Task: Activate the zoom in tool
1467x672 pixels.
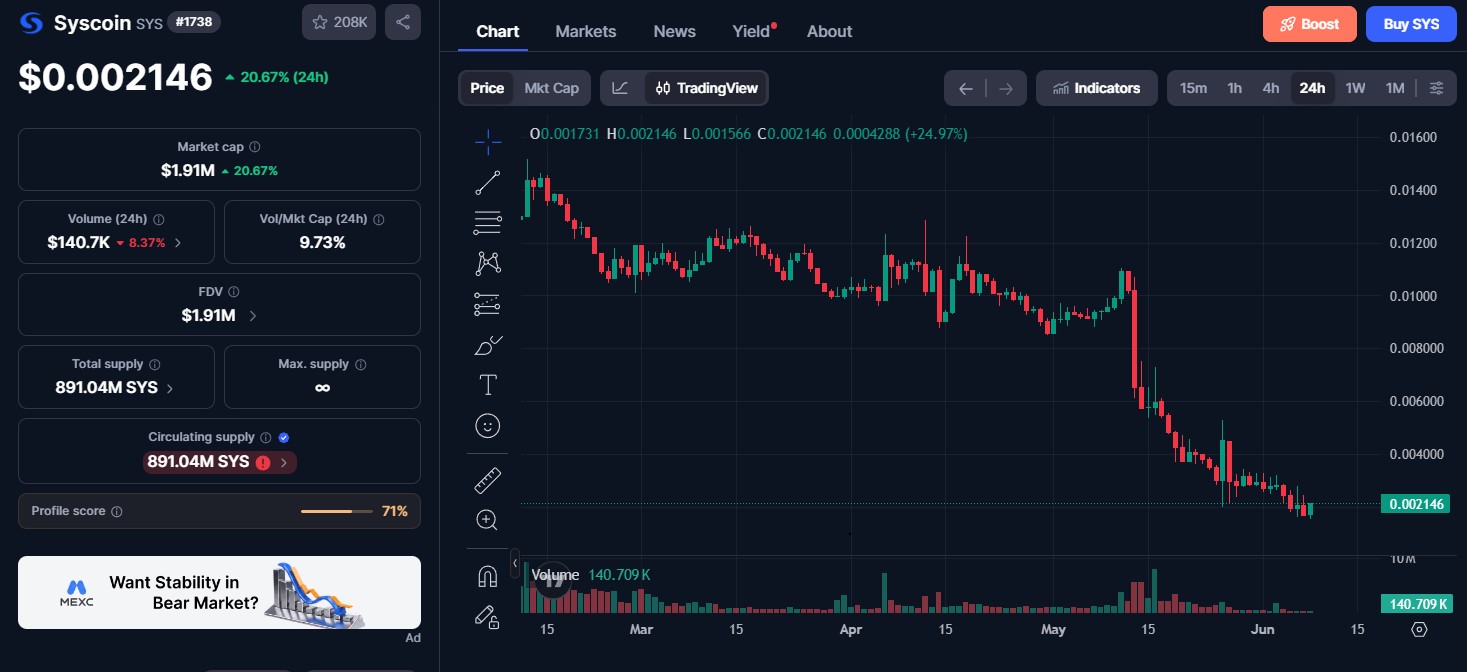Action: click(x=488, y=520)
